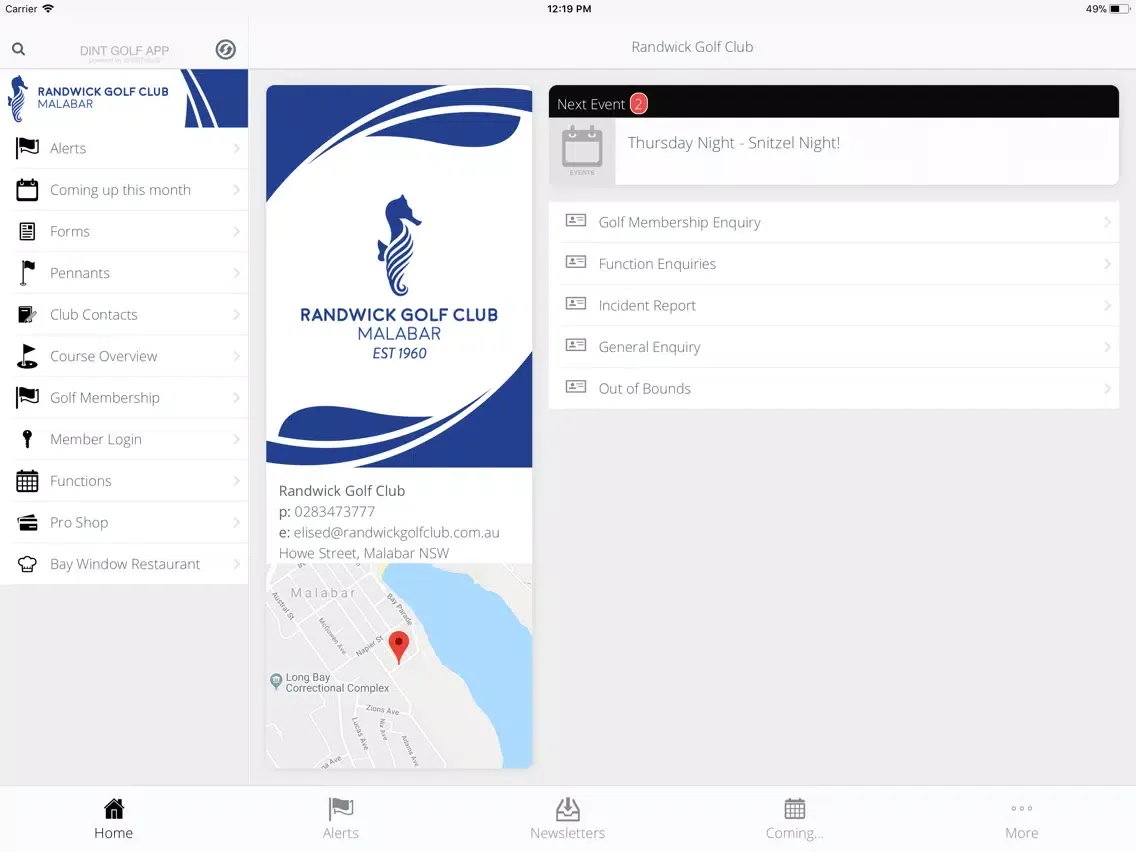
Task: Tap the red location pin on map
Action: [x=398, y=646]
